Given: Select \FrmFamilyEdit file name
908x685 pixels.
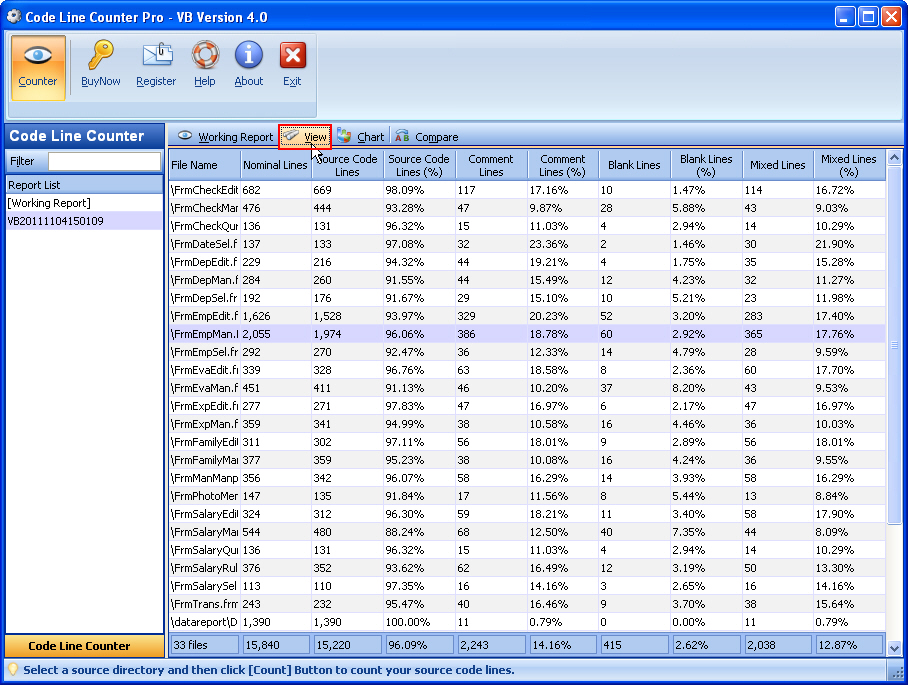Looking at the screenshot, I should (x=204, y=442).
